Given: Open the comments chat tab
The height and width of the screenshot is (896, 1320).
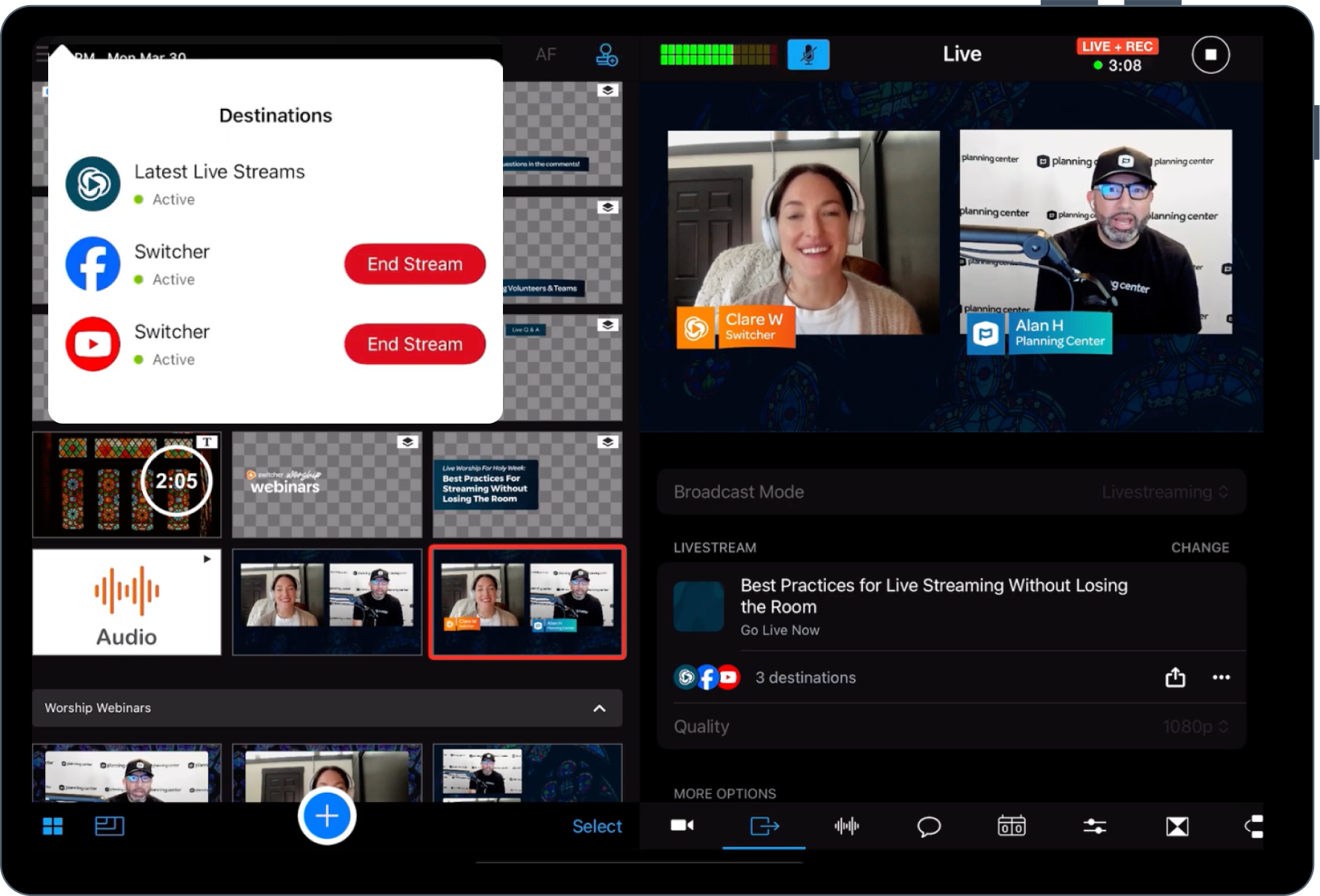Looking at the screenshot, I should point(929,826).
